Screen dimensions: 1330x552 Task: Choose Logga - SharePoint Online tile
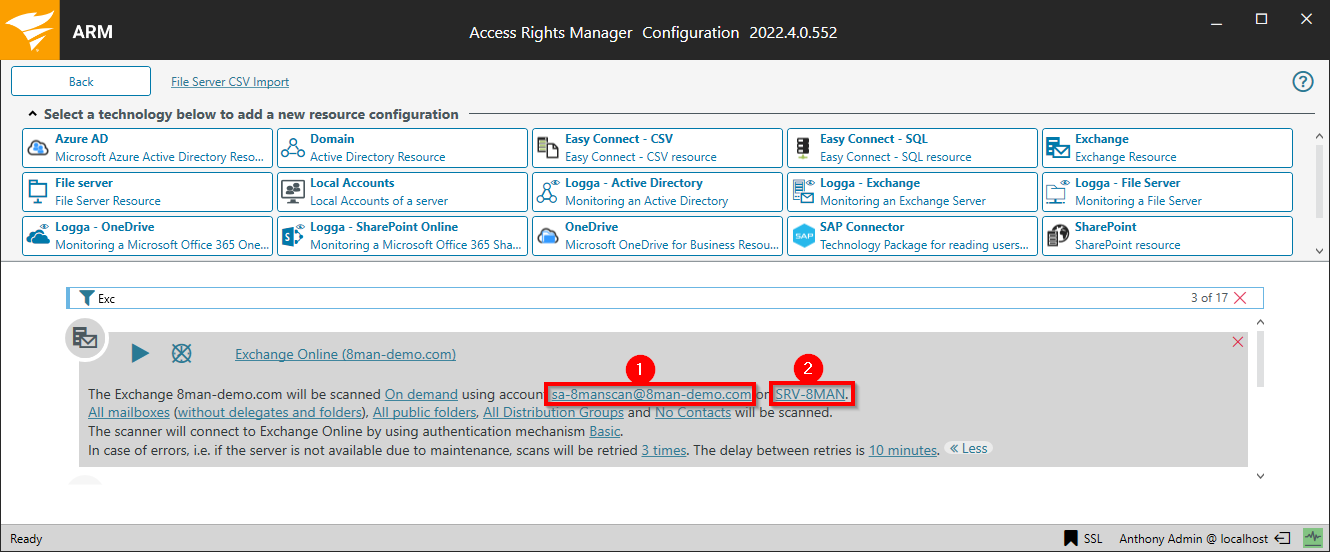pos(402,236)
